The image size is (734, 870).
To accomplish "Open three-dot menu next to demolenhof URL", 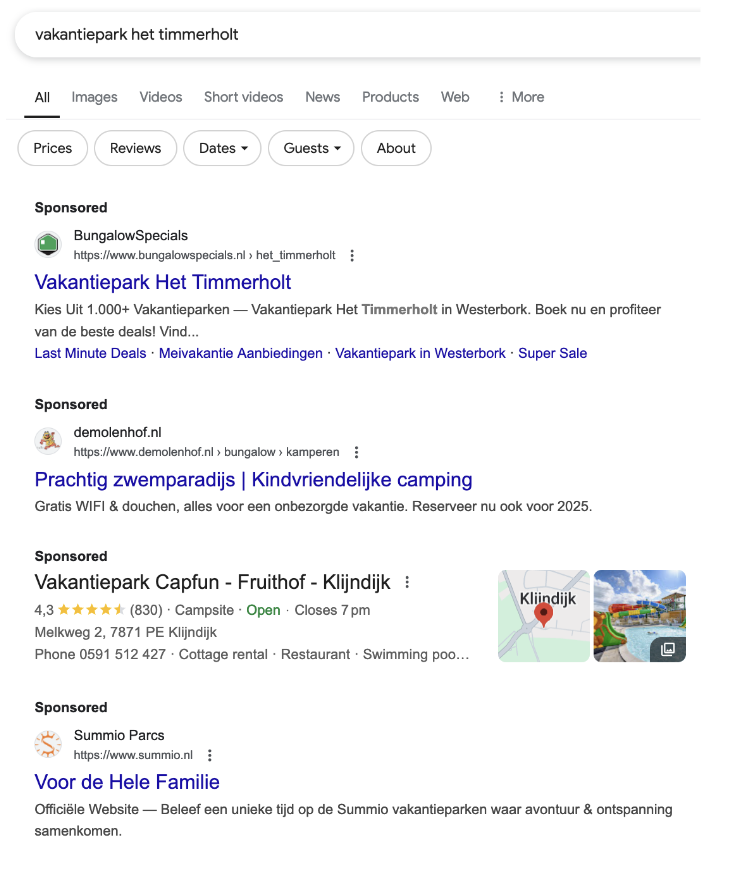I will coord(356,452).
